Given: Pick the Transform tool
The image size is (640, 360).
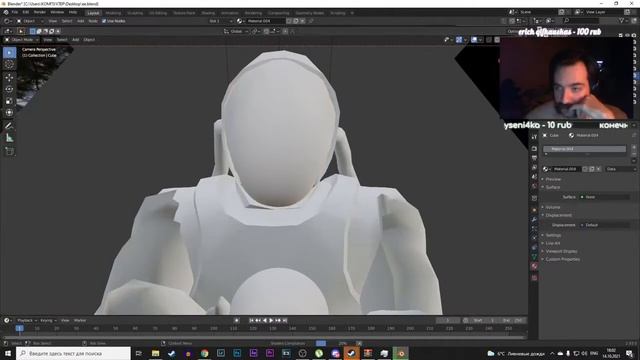Looking at the screenshot, I should coord(9,113).
